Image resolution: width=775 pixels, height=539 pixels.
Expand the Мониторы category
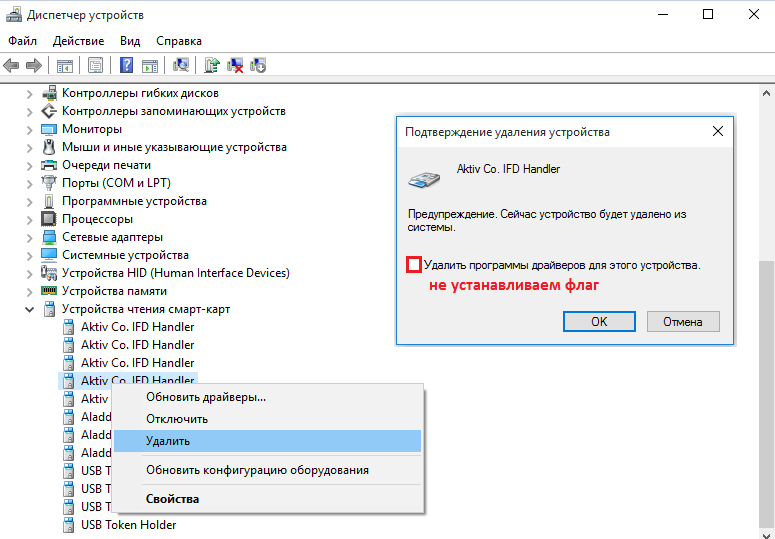[29, 129]
